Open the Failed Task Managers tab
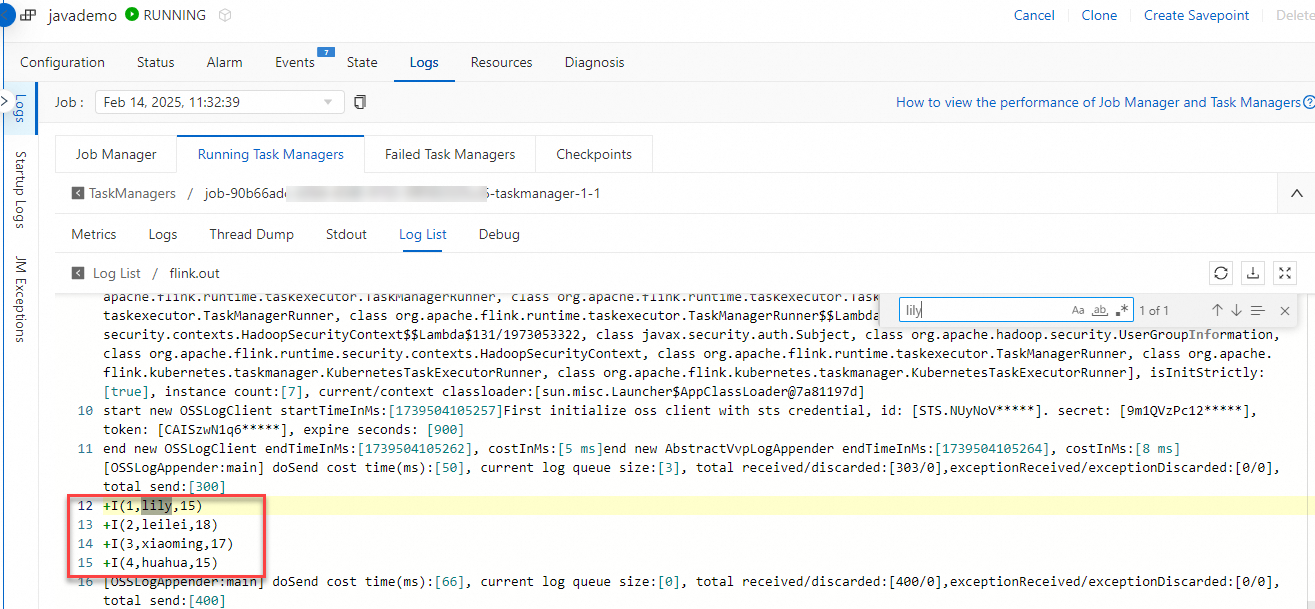1315x609 pixels. click(450, 154)
